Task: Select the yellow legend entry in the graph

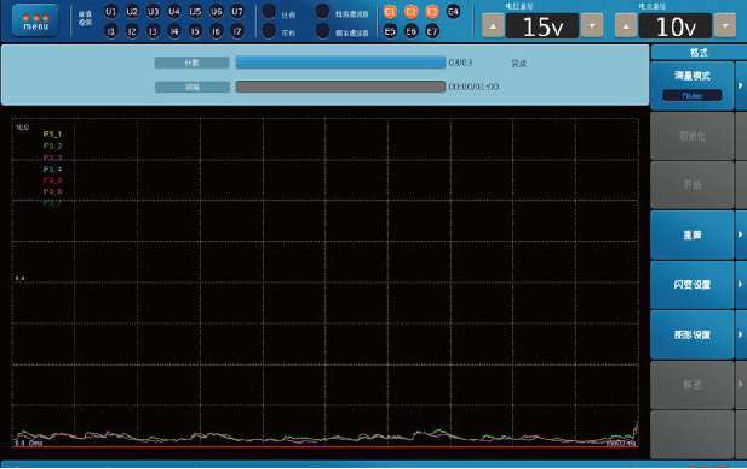Action: (x=53, y=134)
